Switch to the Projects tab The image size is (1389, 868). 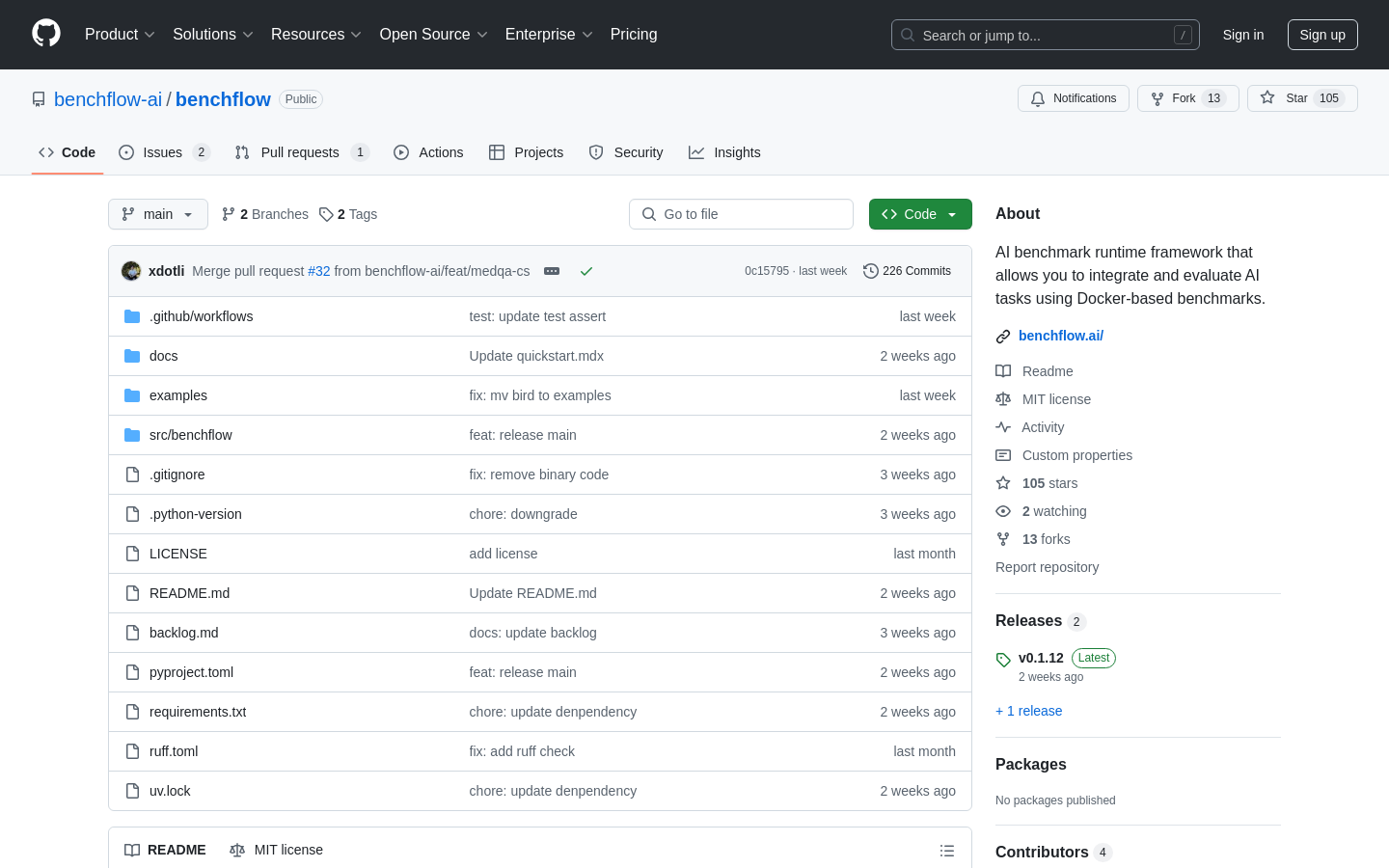pos(526,152)
